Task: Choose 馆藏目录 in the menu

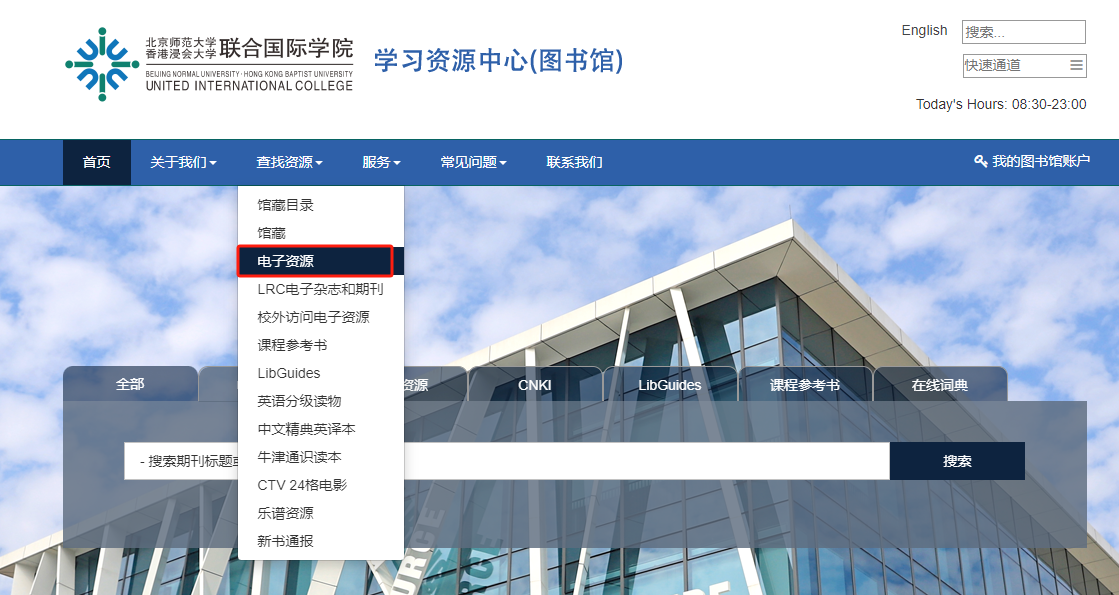Action: (286, 205)
